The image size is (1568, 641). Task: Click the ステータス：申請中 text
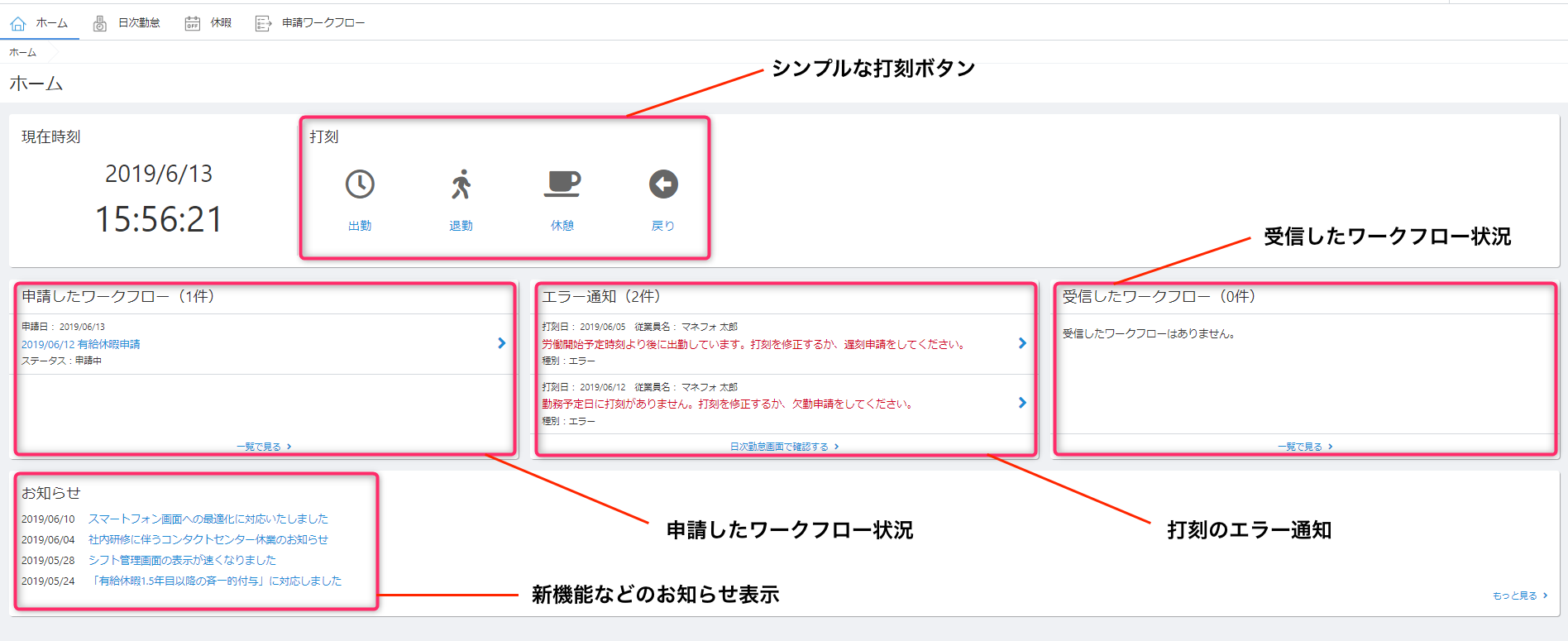[61, 361]
